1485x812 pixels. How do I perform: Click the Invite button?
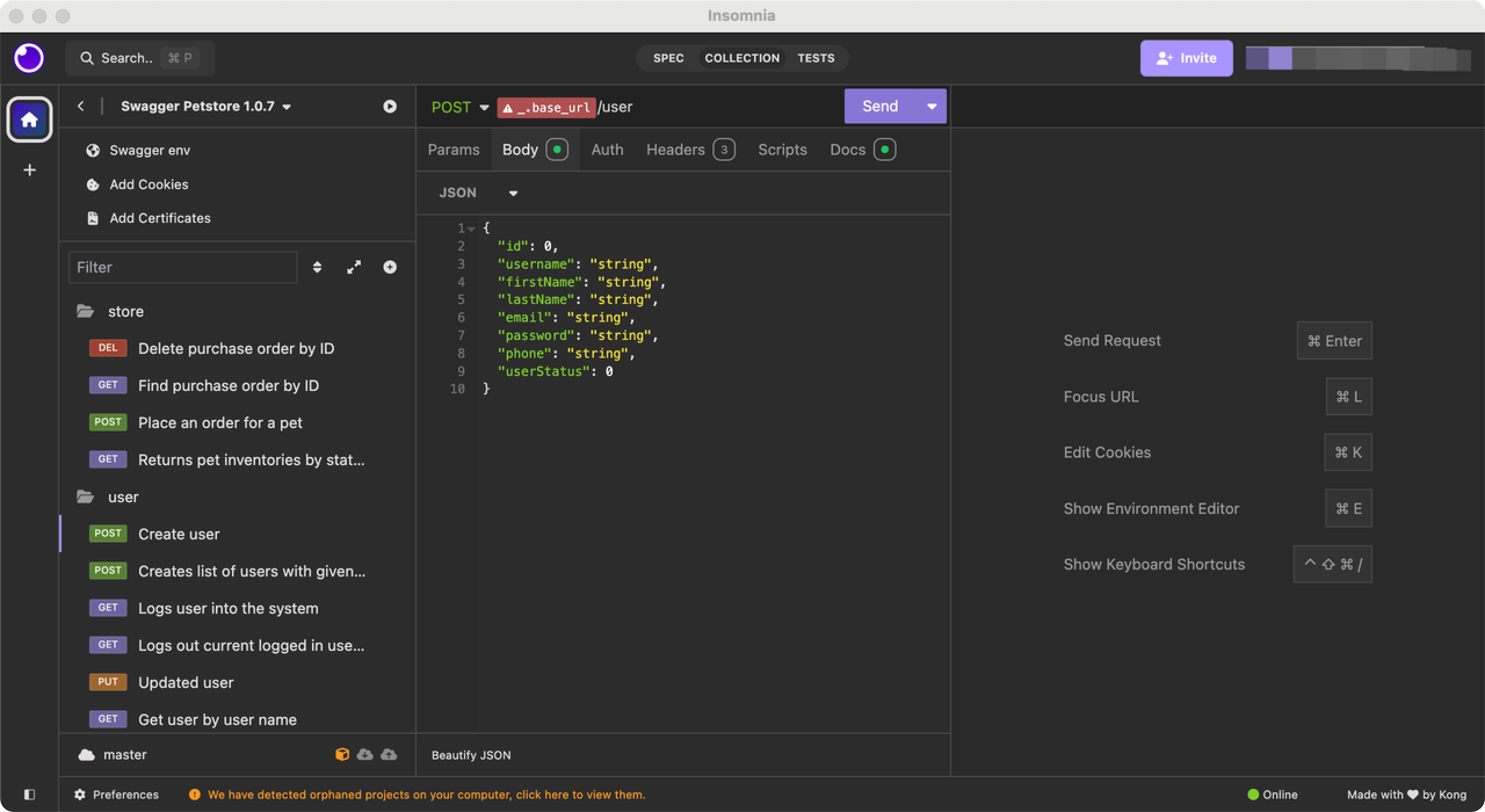point(1186,58)
